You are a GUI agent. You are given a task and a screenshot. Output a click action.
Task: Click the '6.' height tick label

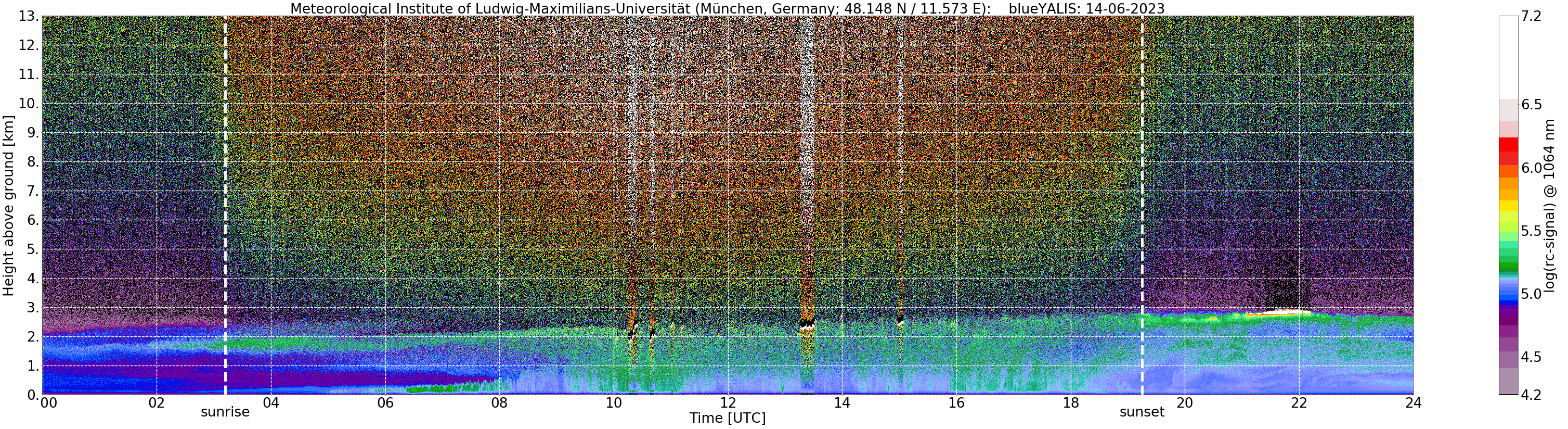tap(33, 221)
